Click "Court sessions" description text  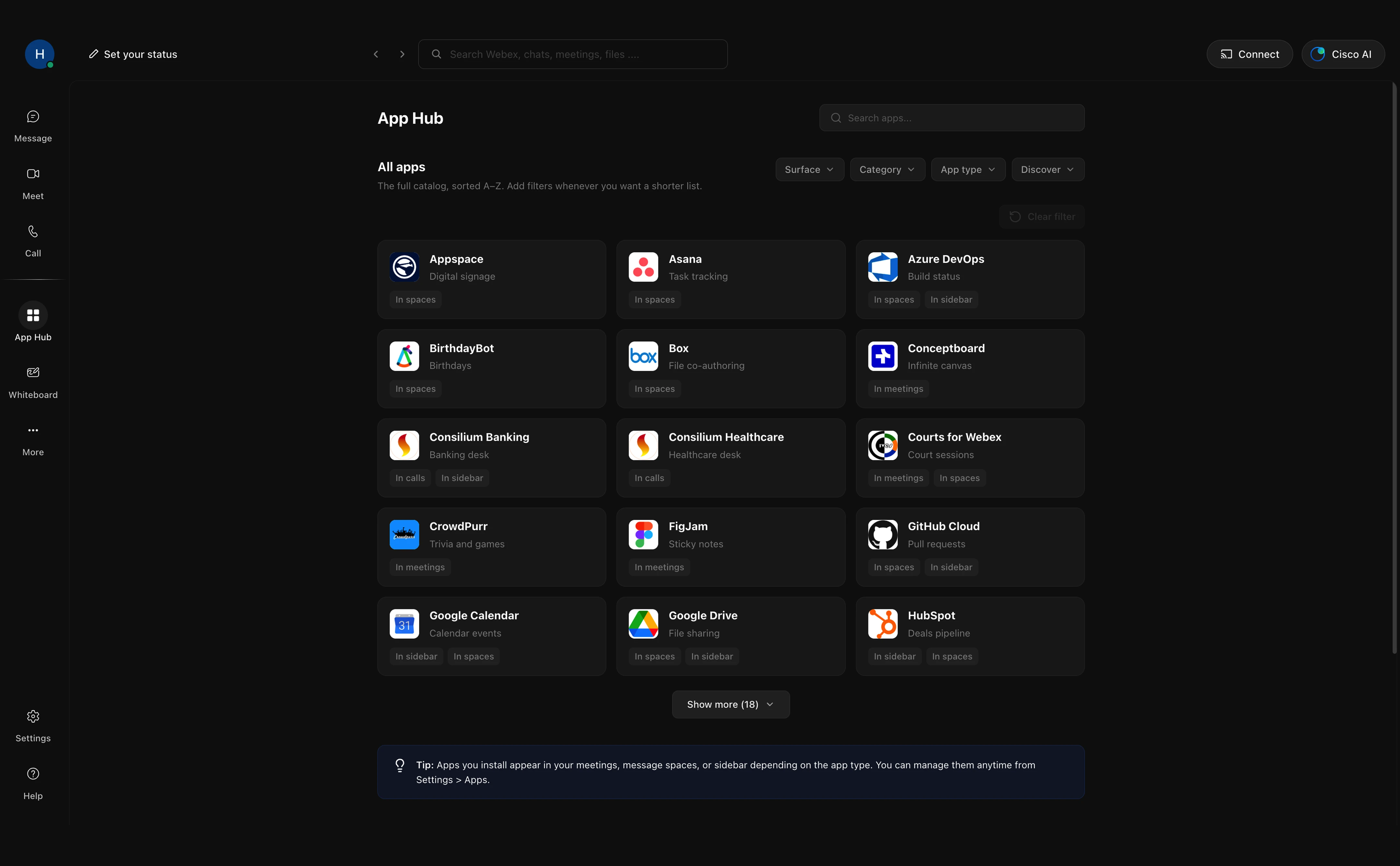pos(940,455)
